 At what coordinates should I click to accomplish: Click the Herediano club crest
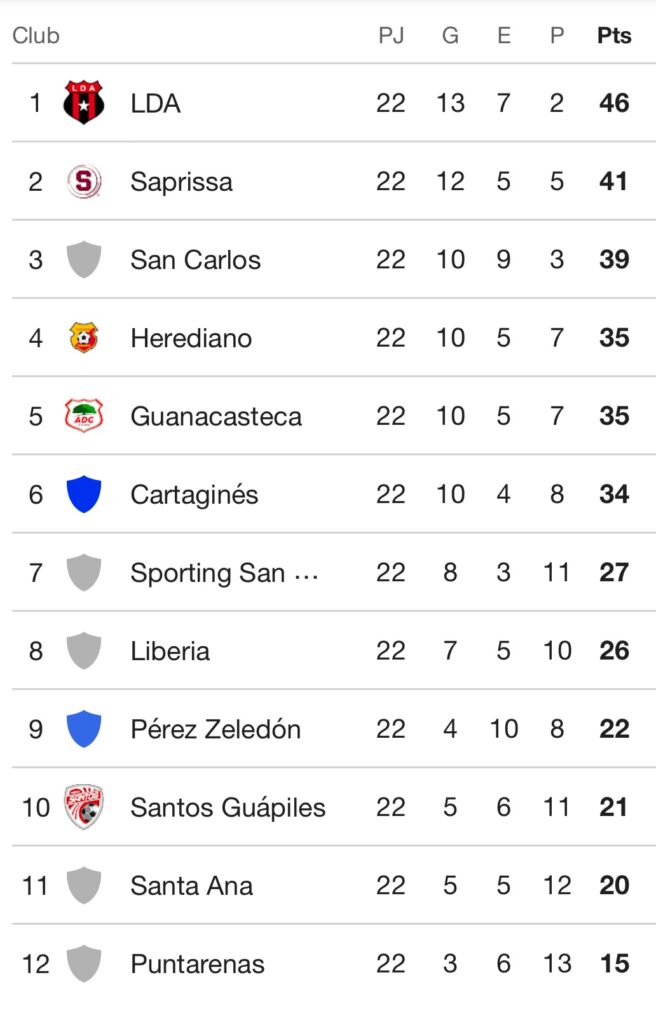click(x=83, y=338)
